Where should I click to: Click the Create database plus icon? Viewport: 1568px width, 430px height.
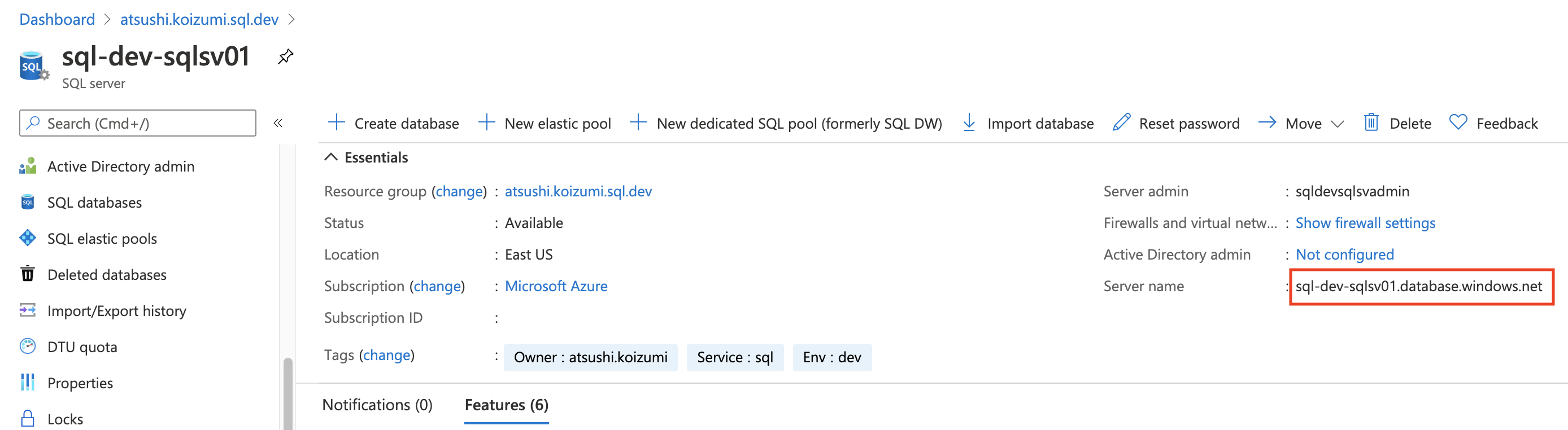[336, 123]
